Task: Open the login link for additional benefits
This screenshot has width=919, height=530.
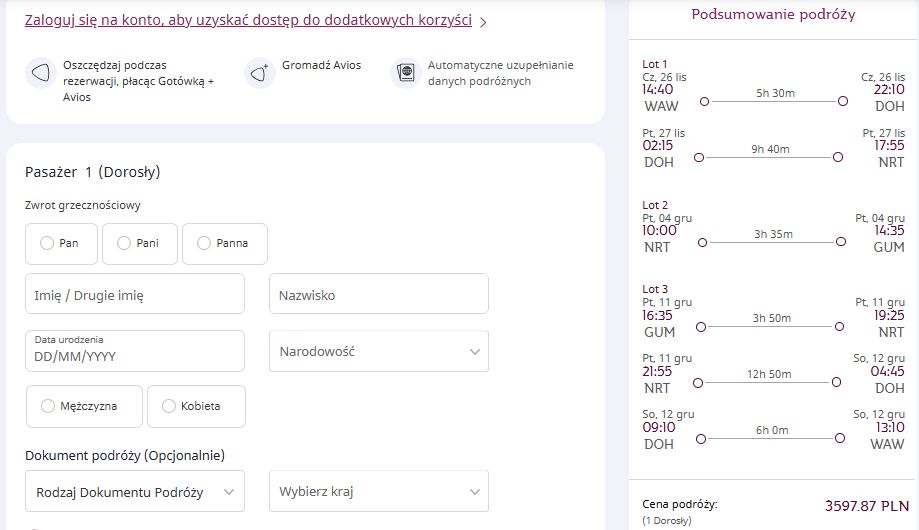Action: pyautogui.click(x=248, y=21)
